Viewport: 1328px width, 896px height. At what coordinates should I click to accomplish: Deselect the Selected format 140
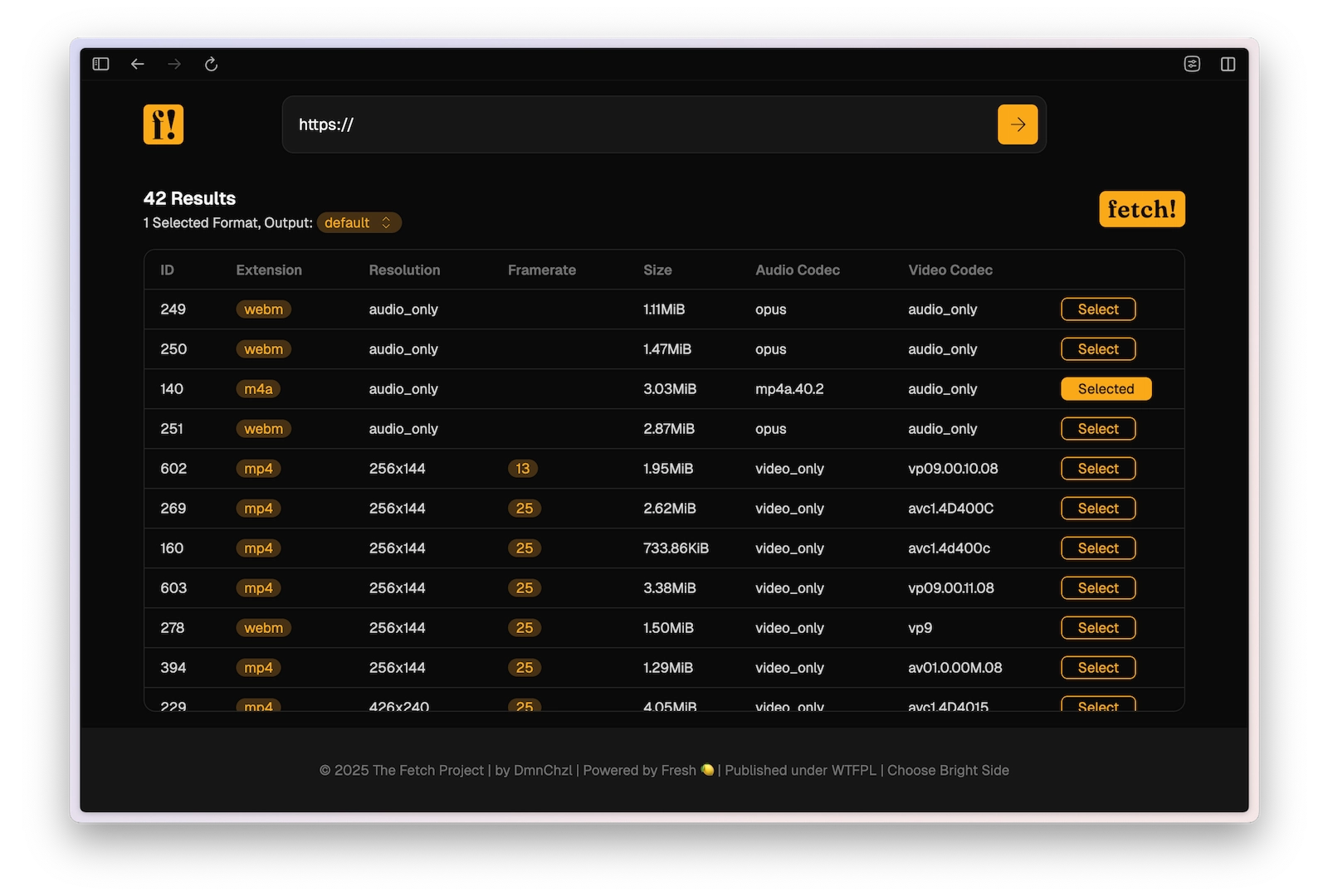1106,389
